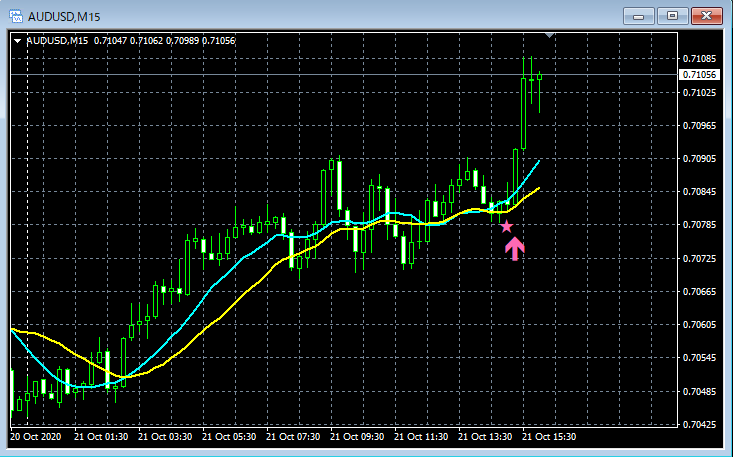Click the 21 Oct 13:30 time label

point(485,437)
